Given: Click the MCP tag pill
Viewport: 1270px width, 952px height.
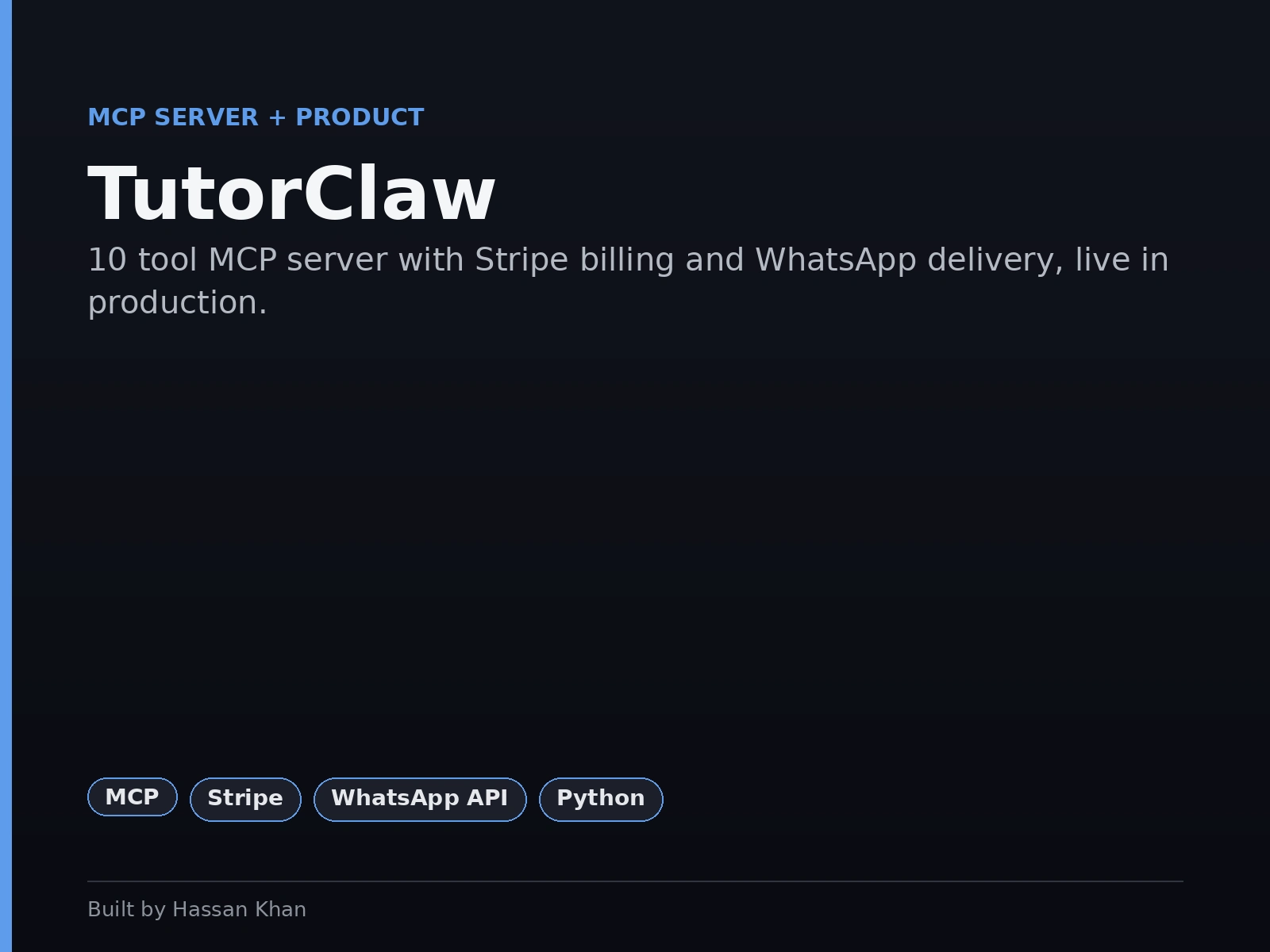Looking at the screenshot, I should (133, 797).
